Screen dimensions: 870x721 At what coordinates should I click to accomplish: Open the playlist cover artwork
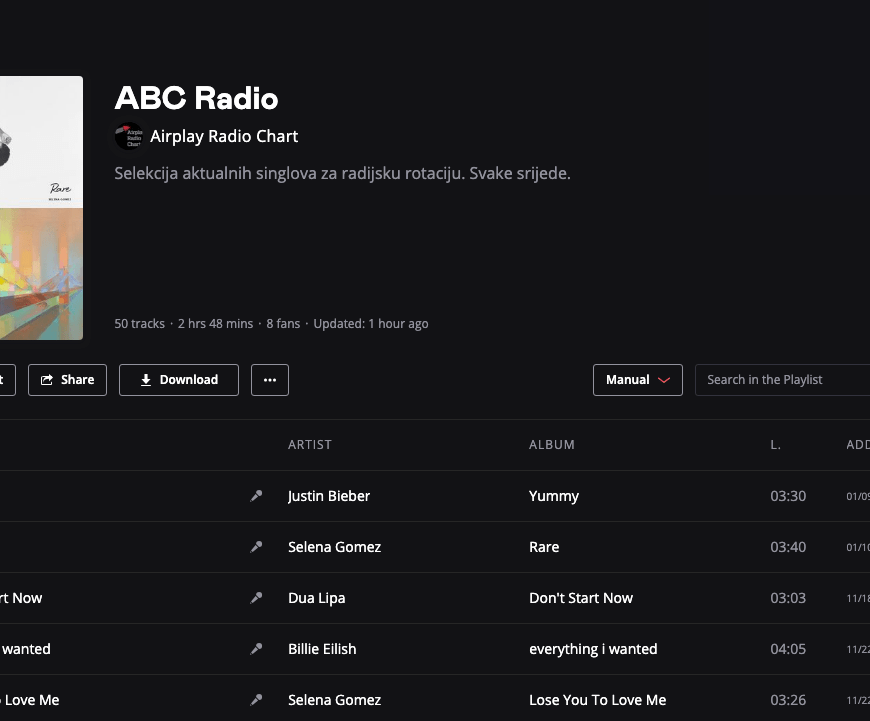[40, 208]
